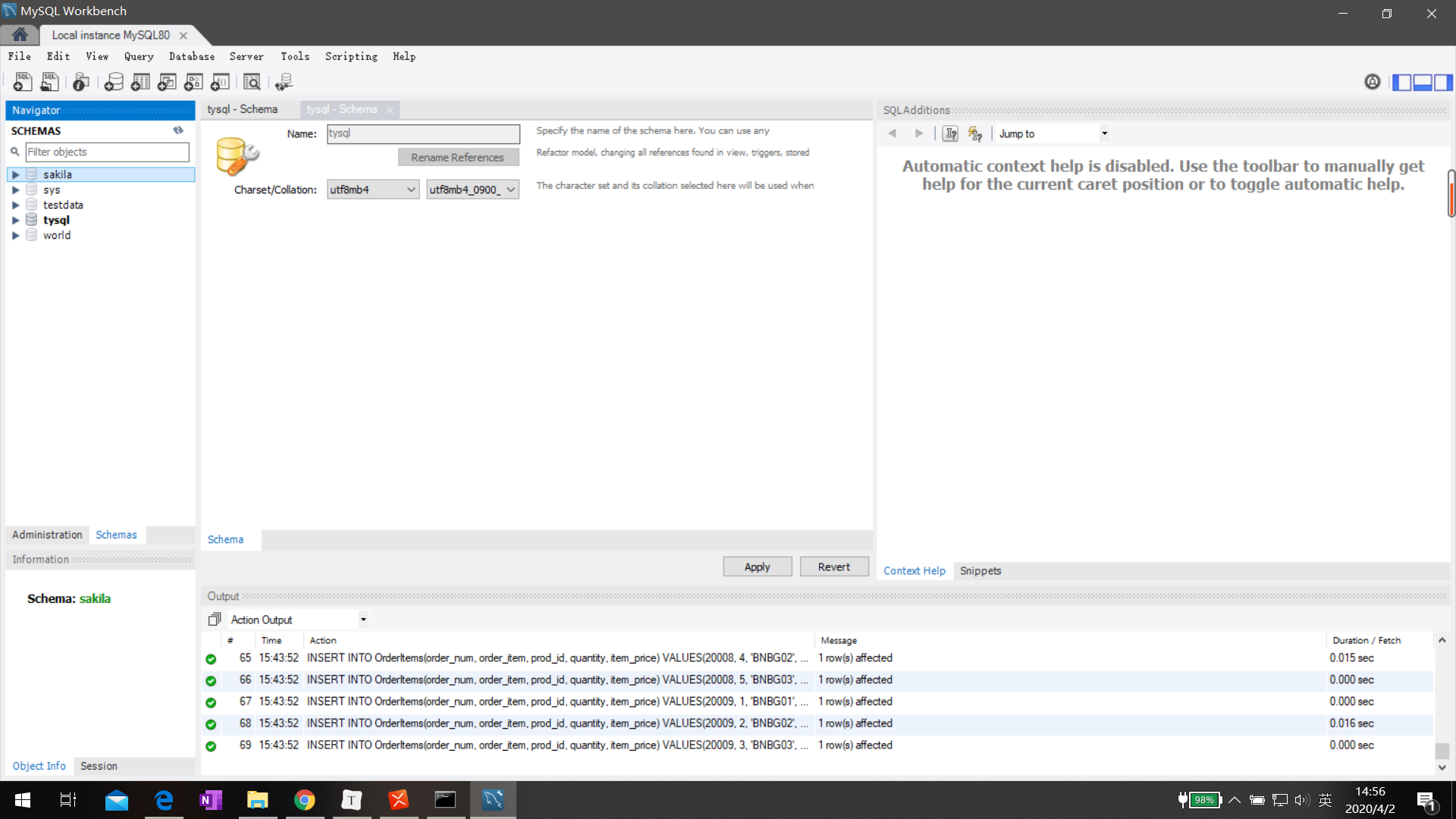The height and width of the screenshot is (819, 1456).
Task: Click the create new table icon
Action: click(140, 82)
